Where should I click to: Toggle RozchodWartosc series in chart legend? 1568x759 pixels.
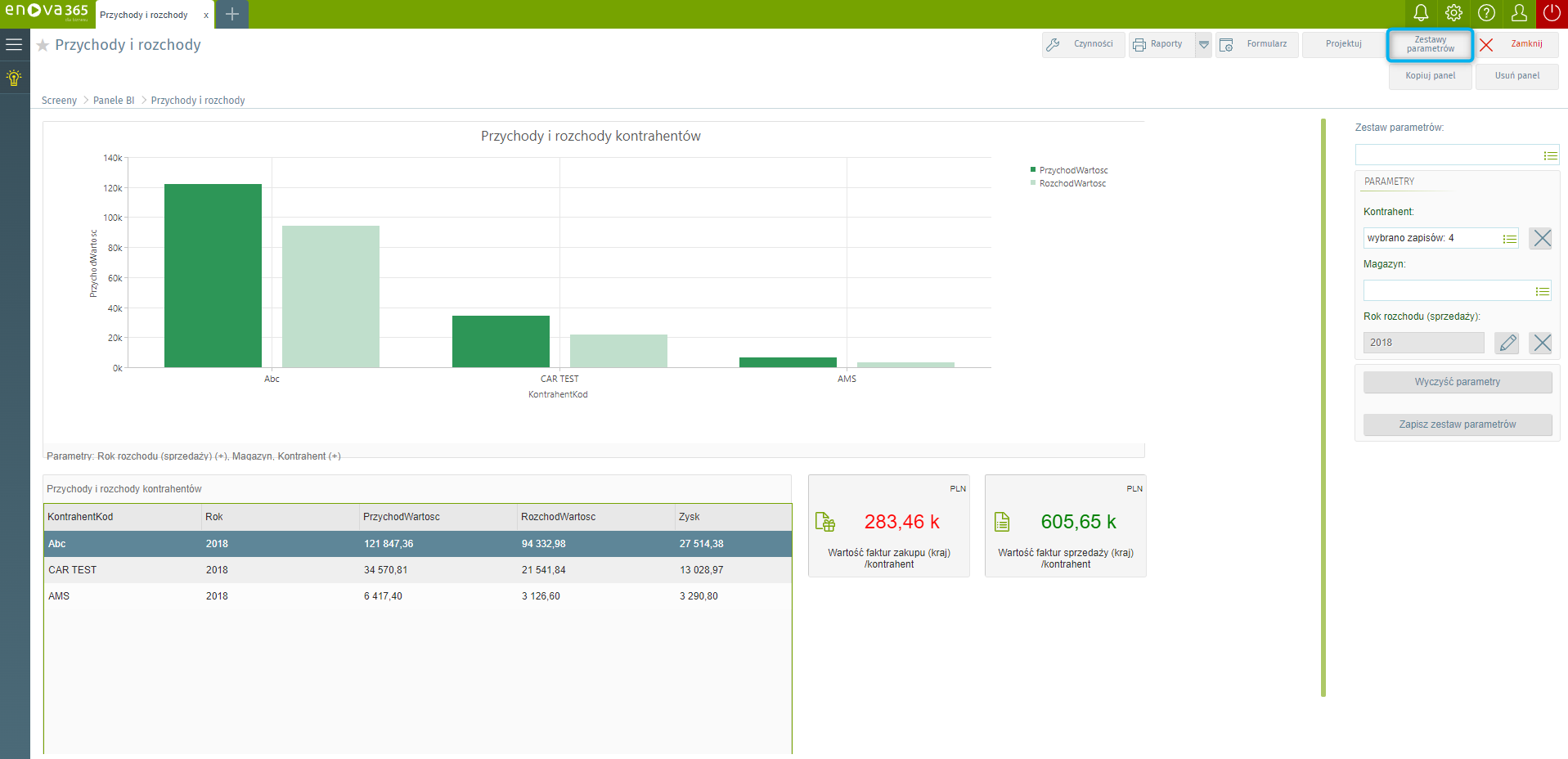point(1072,183)
